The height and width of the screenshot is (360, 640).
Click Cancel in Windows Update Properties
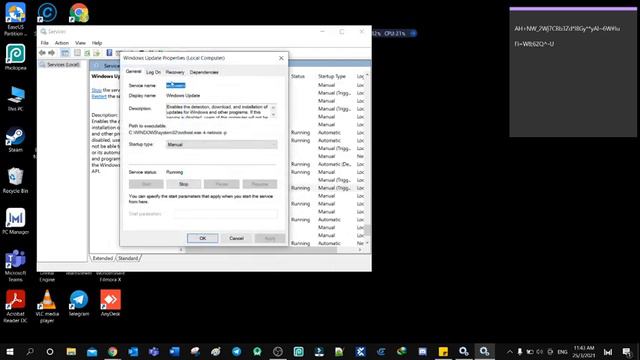pos(236,238)
